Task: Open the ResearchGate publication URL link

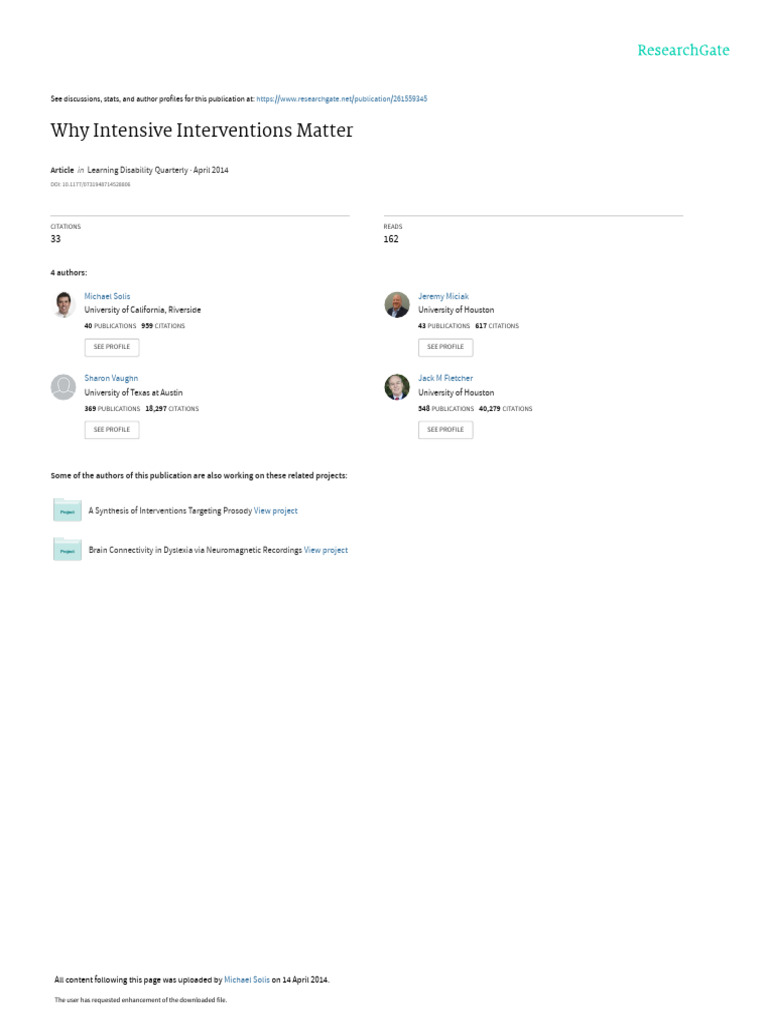Action: click(x=342, y=99)
